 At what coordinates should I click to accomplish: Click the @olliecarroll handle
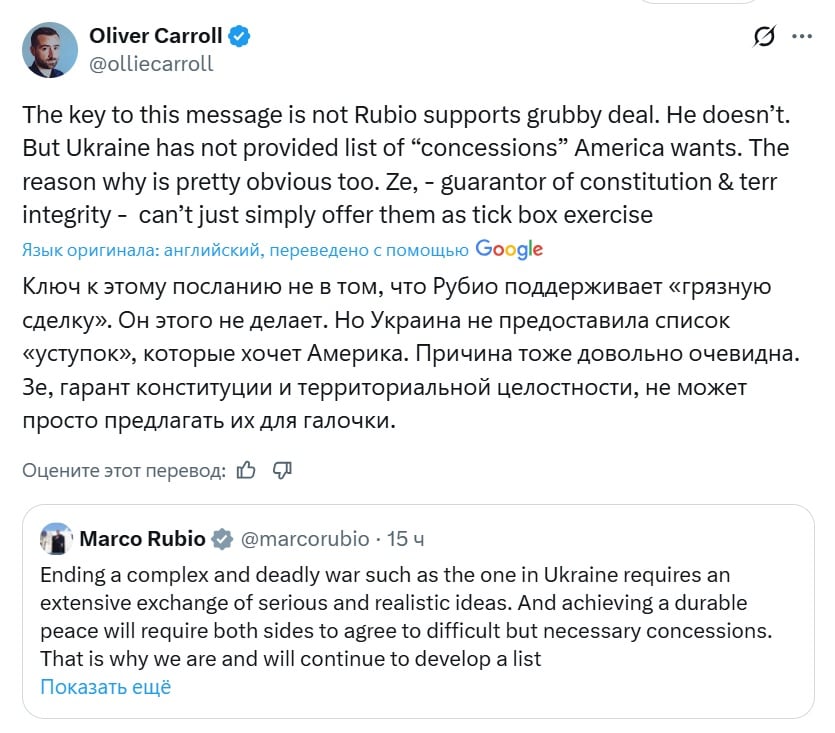151,64
